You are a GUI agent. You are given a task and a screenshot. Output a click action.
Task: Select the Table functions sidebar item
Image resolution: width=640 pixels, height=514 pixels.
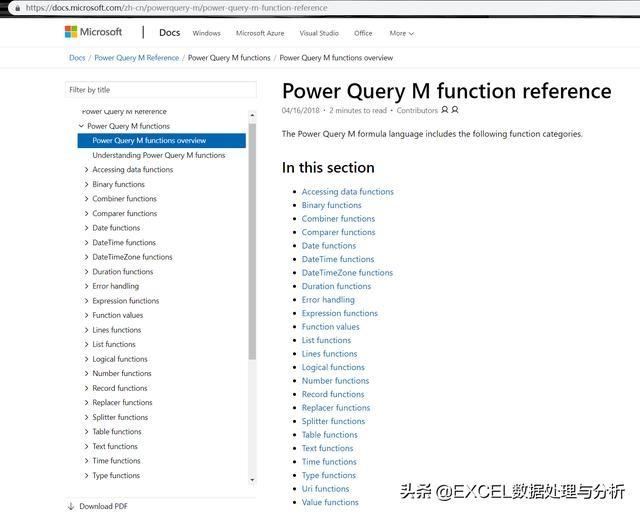[x=116, y=432]
